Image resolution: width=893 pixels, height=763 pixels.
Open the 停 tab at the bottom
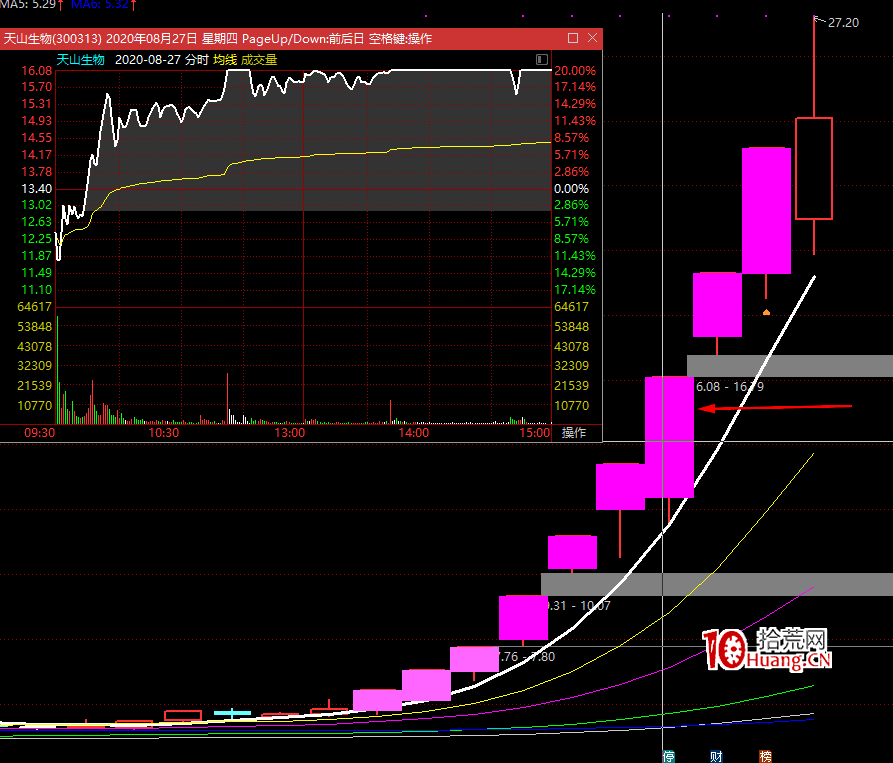pos(669,756)
